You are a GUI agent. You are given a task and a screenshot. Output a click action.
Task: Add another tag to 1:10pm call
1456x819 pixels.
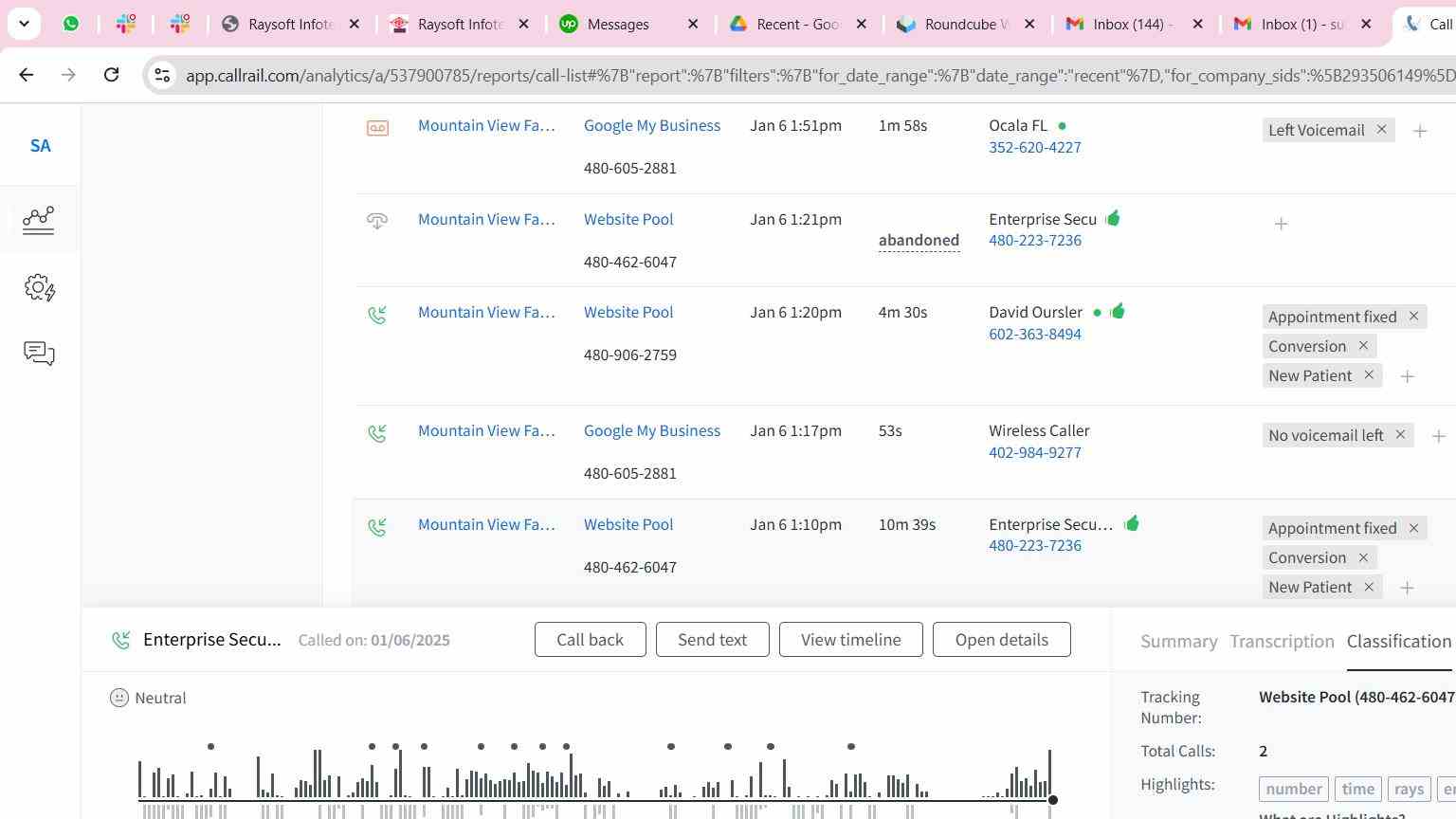pyautogui.click(x=1408, y=589)
